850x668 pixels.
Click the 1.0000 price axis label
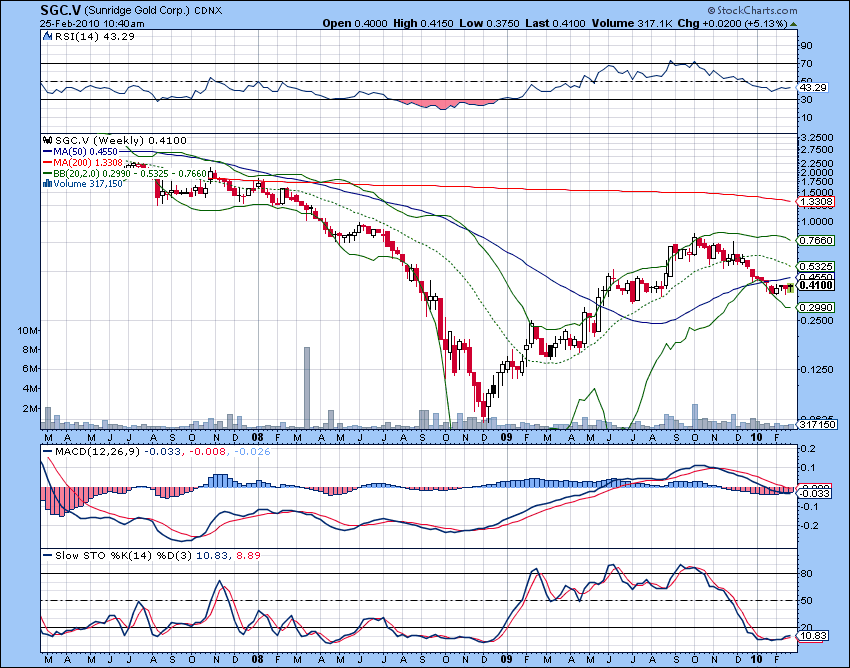[817, 221]
